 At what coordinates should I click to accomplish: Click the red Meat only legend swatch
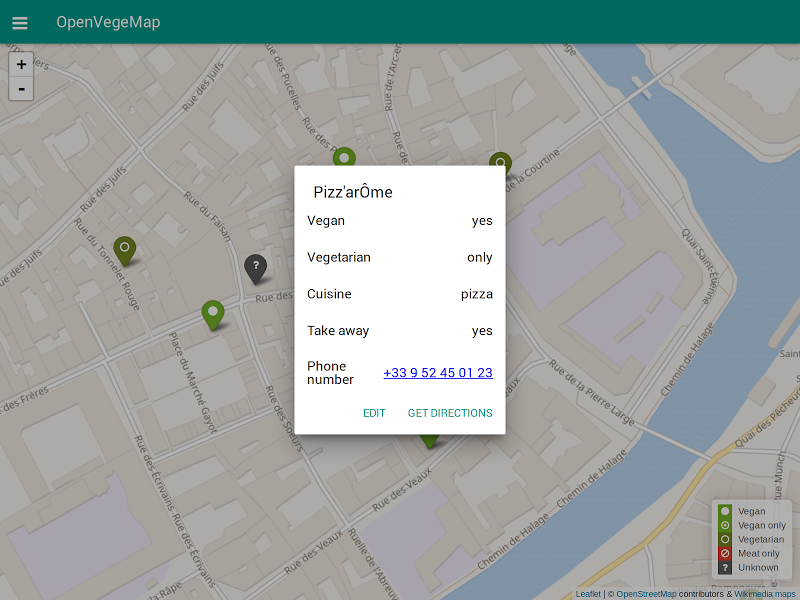725,553
